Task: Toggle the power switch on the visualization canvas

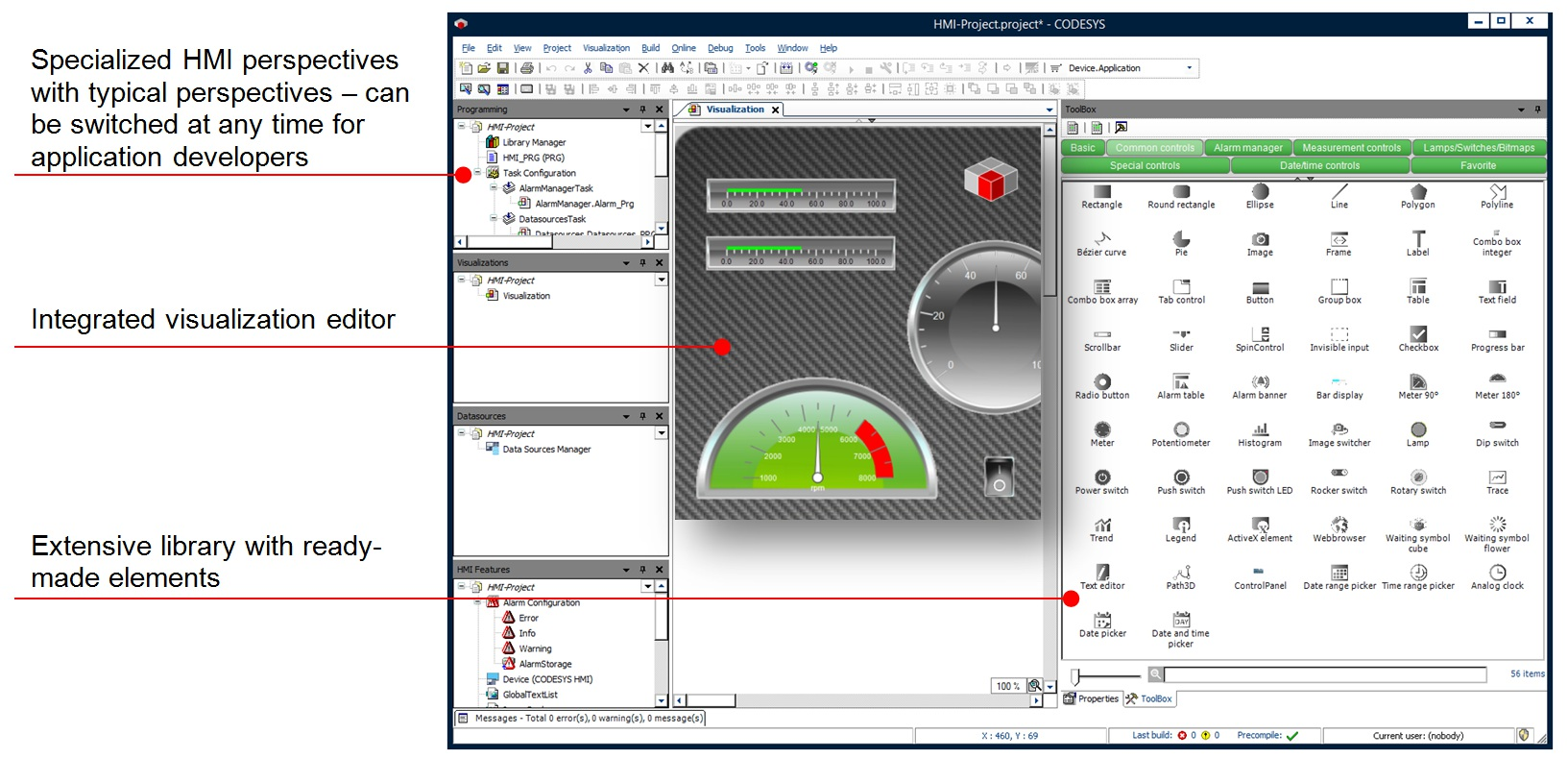Action: tap(999, 477)
